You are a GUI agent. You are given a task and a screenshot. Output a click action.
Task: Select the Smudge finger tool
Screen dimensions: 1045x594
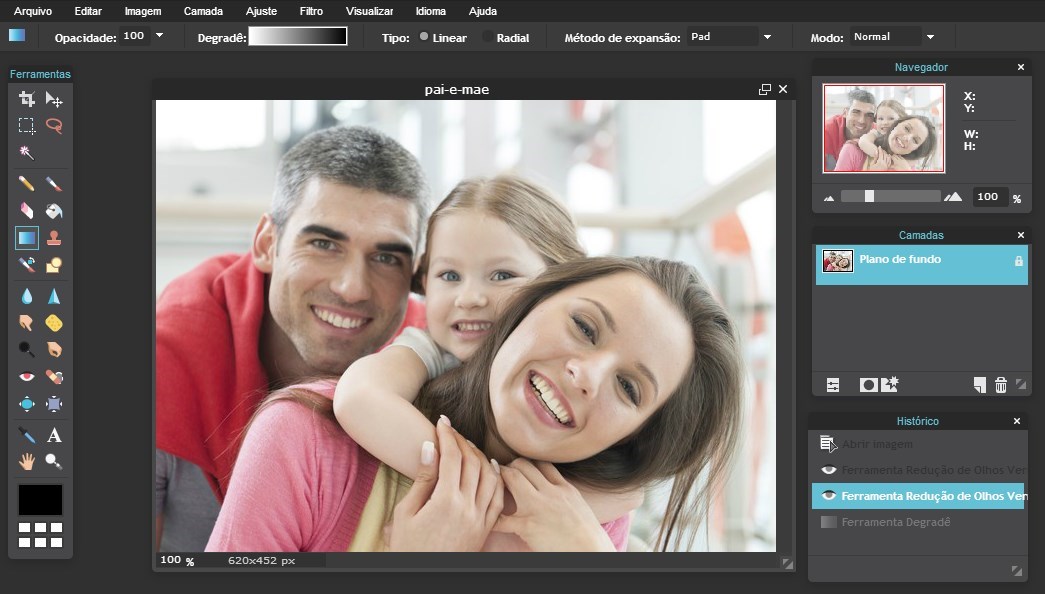(27, 323)
